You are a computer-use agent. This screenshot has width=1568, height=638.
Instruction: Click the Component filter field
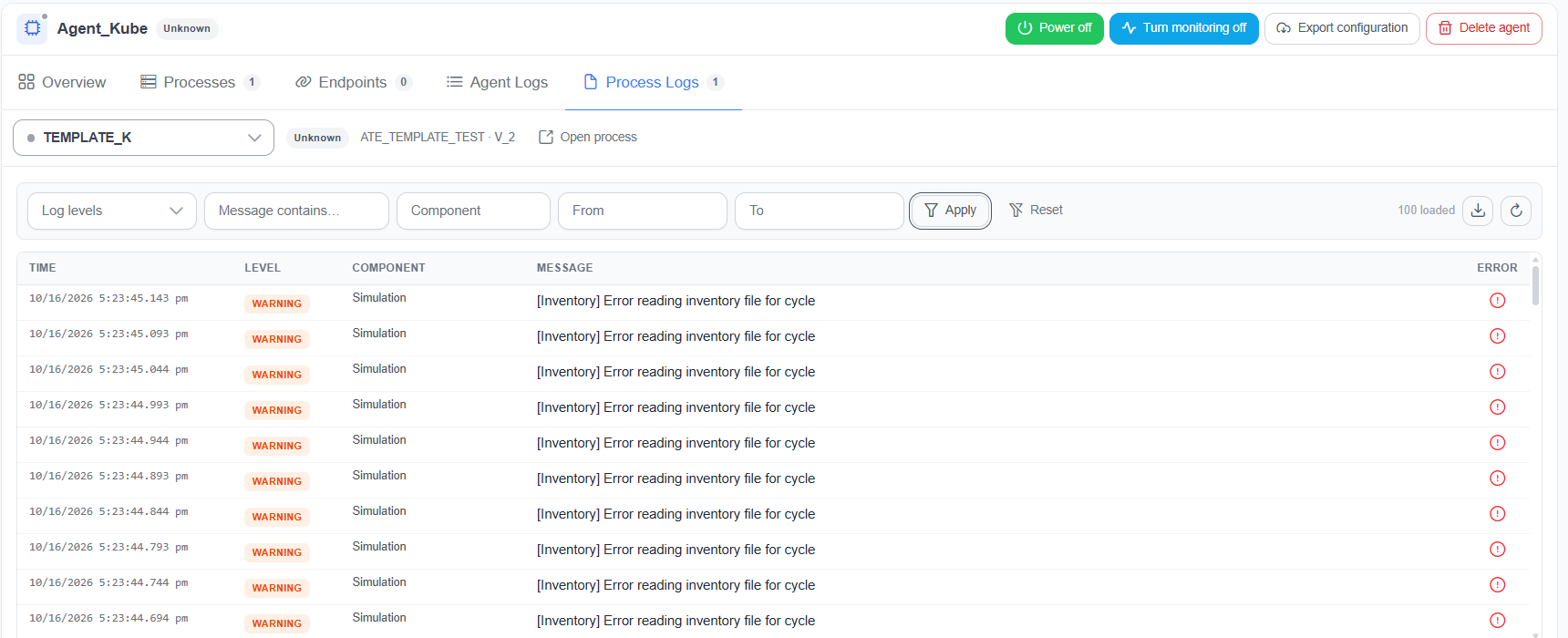tap(473, 211)
